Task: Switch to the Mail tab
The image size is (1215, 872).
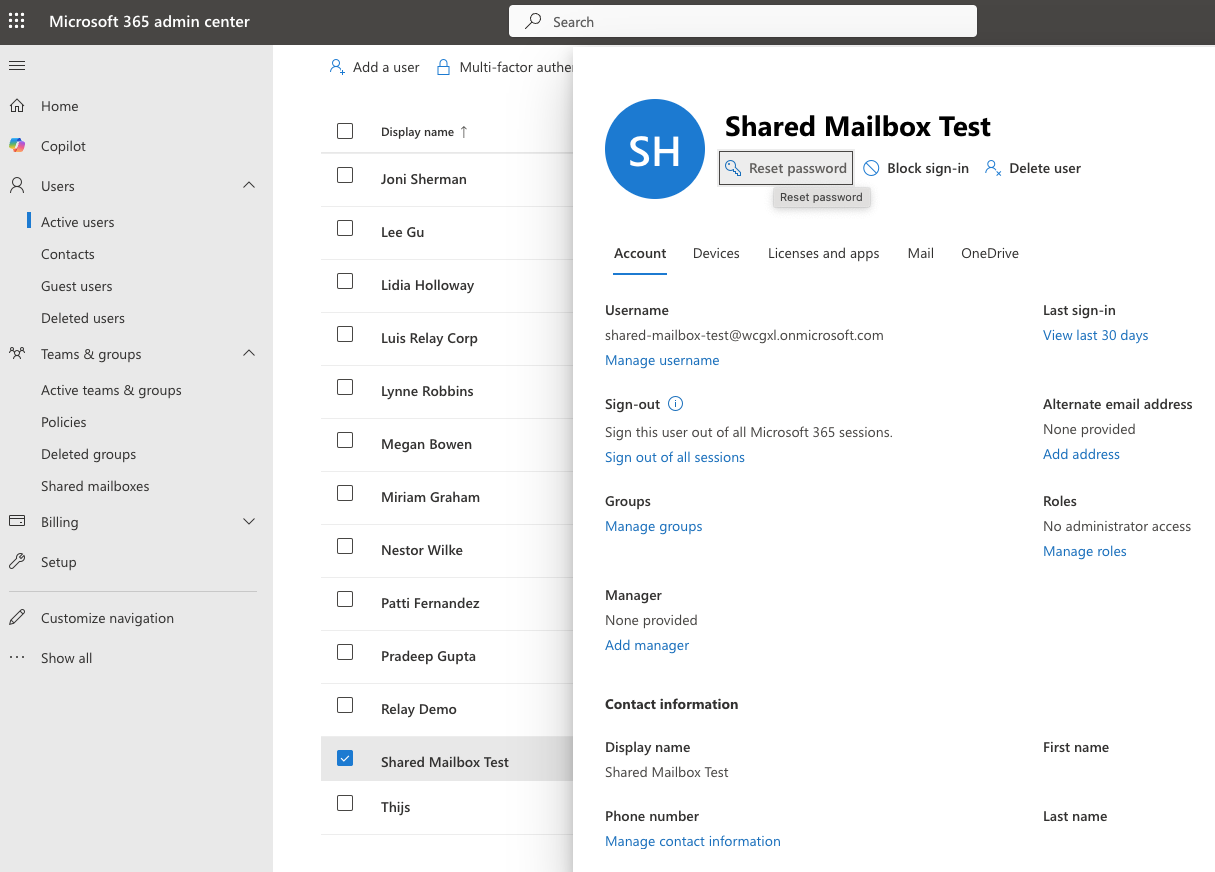Action: tap(920, 253)
